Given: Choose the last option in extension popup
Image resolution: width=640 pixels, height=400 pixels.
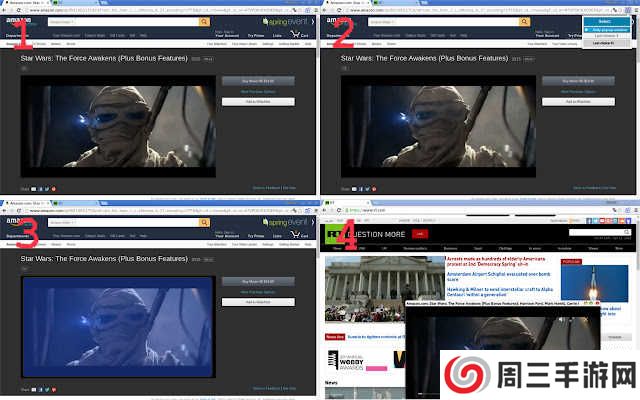Looking at the screenshot, I should 604,42.
